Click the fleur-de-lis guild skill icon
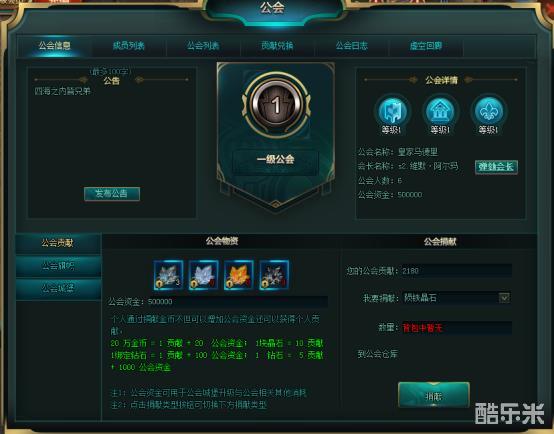Viewport: 554px width, 434px height. tap(488, 111)
